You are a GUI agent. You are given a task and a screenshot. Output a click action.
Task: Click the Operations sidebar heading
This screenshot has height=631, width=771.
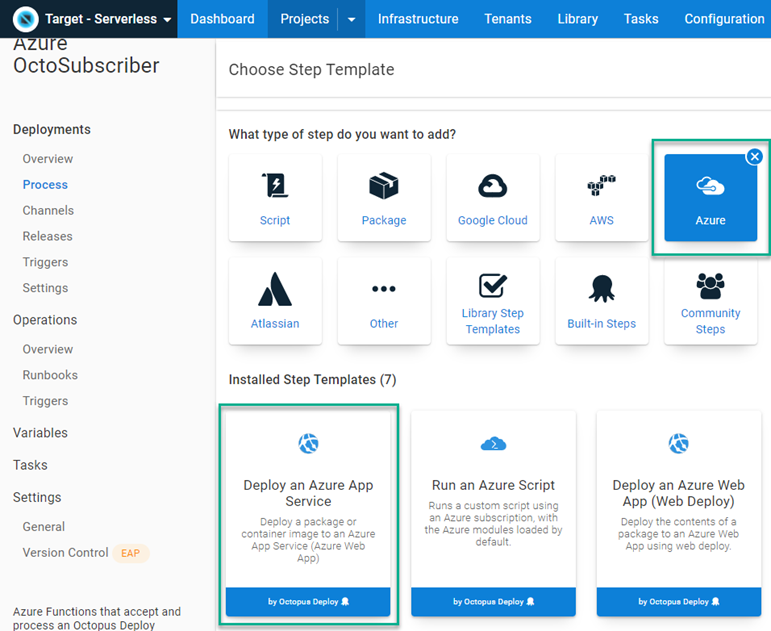point(45,320)
